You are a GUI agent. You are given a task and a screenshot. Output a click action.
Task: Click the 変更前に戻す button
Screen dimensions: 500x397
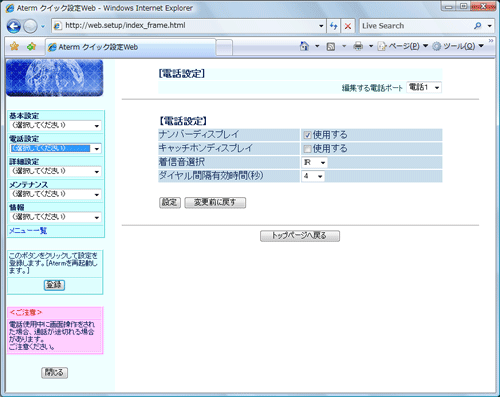(x=215, y=202)
